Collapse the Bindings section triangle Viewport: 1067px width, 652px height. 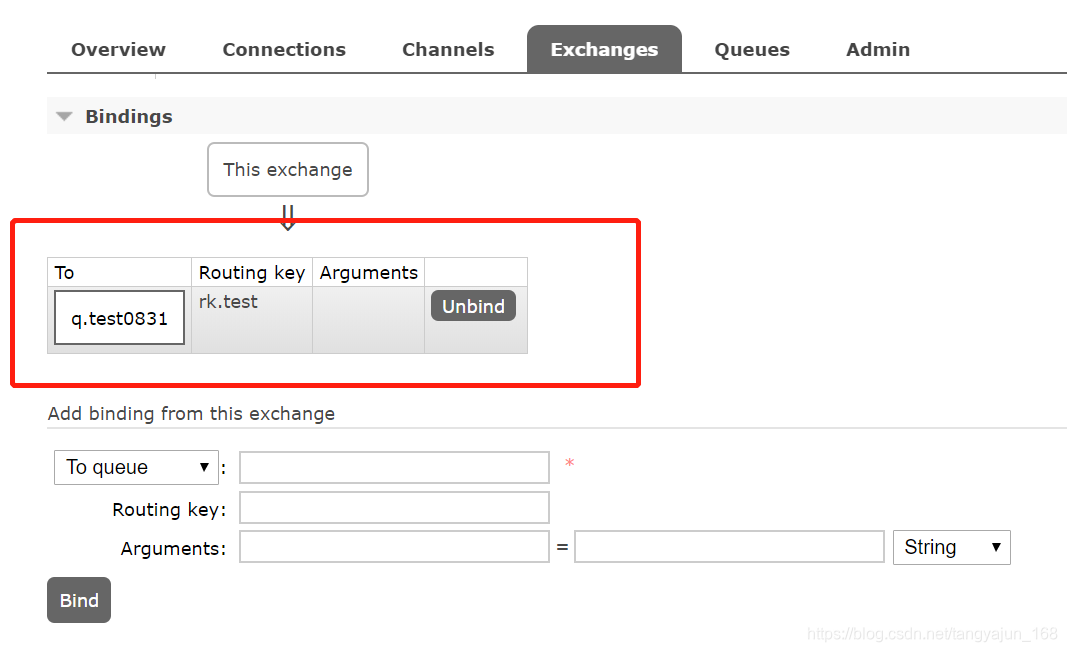[64, 116]
